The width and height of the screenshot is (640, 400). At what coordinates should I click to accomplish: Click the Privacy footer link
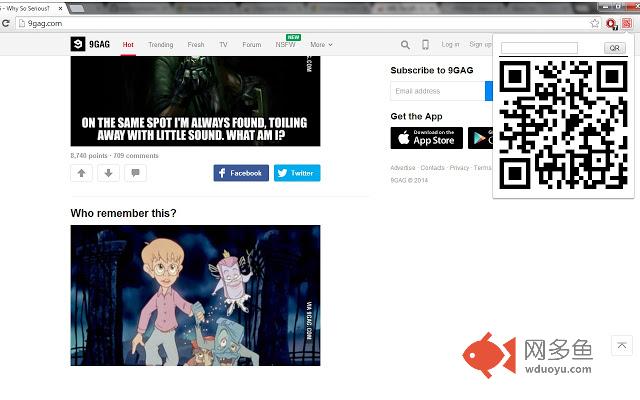[x=459, y=168]
